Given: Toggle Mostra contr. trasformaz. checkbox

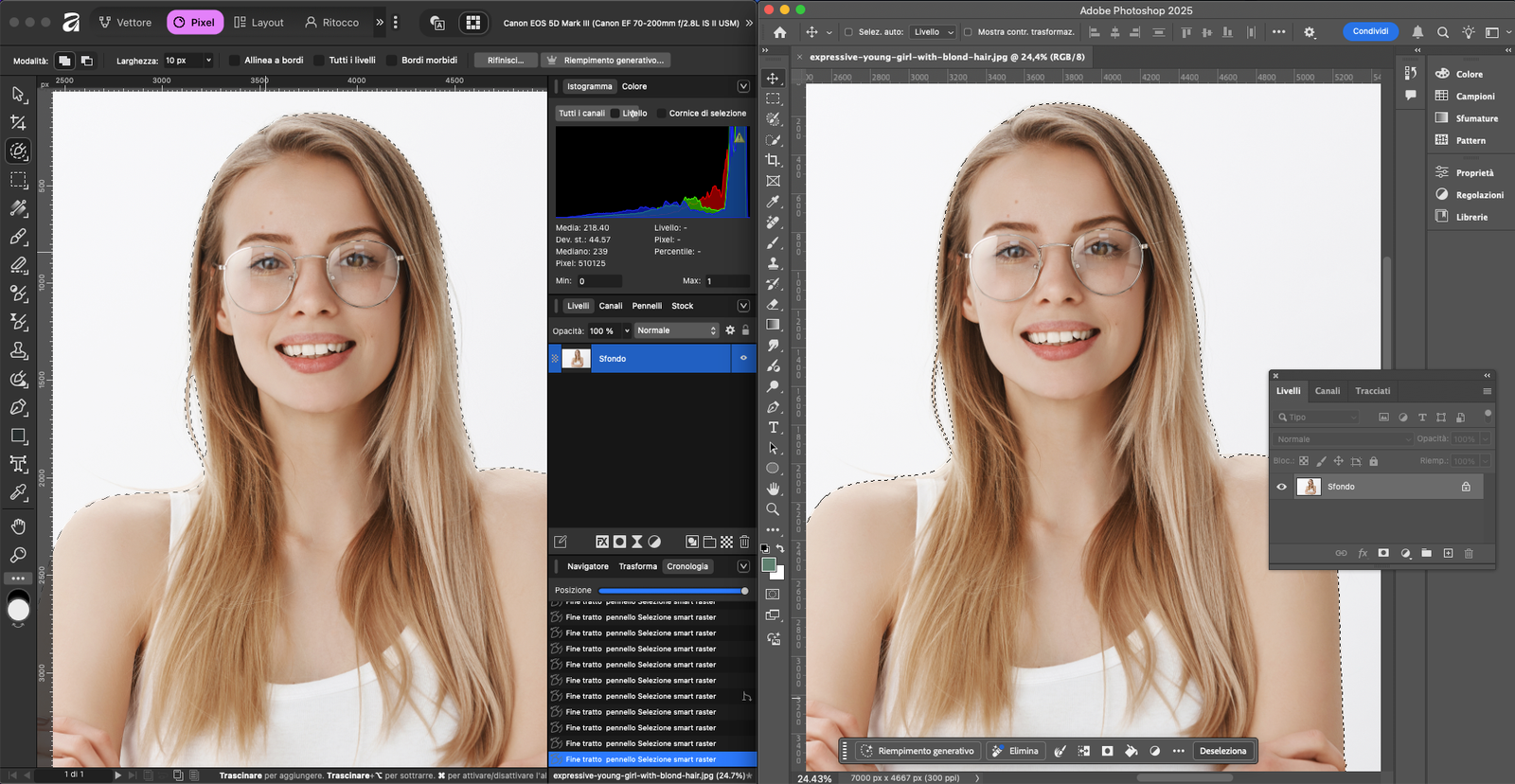Looking at the screenshot, I should pyautogui.click(x=968, y=32).
